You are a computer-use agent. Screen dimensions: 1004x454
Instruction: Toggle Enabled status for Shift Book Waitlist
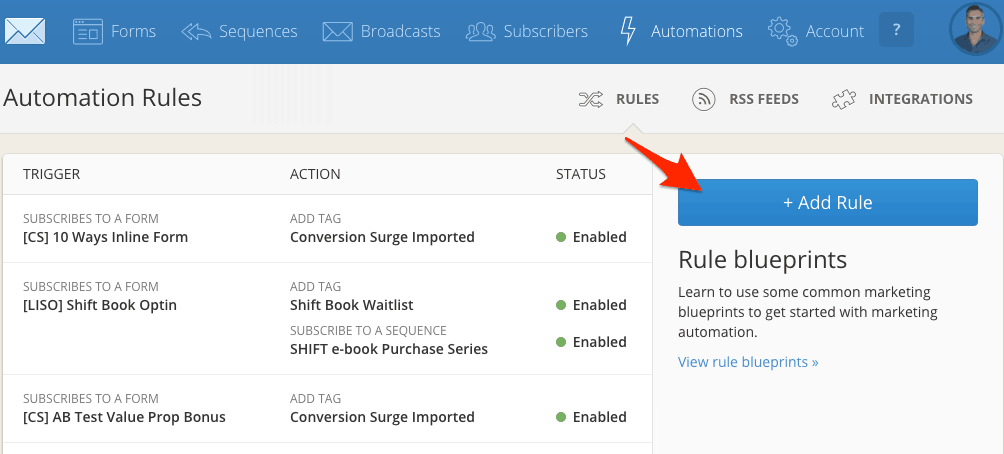tap(591, 305)
